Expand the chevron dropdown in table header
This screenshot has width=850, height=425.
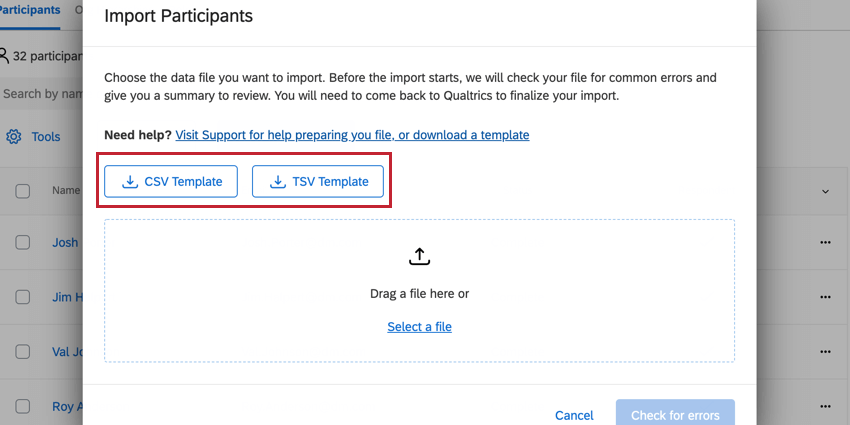click(x=825, y=191)
